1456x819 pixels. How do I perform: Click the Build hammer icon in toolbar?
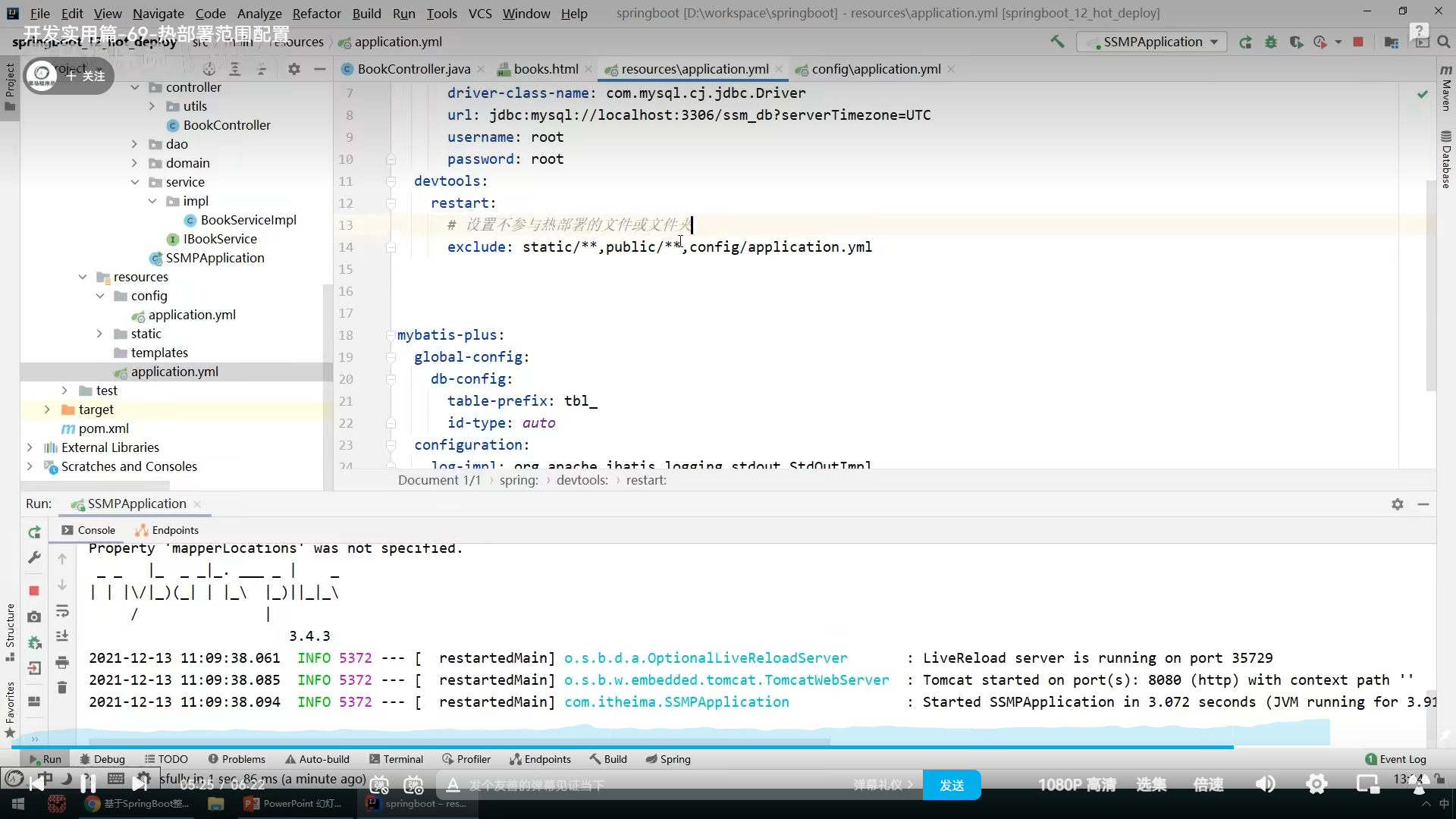(1057, 42)
